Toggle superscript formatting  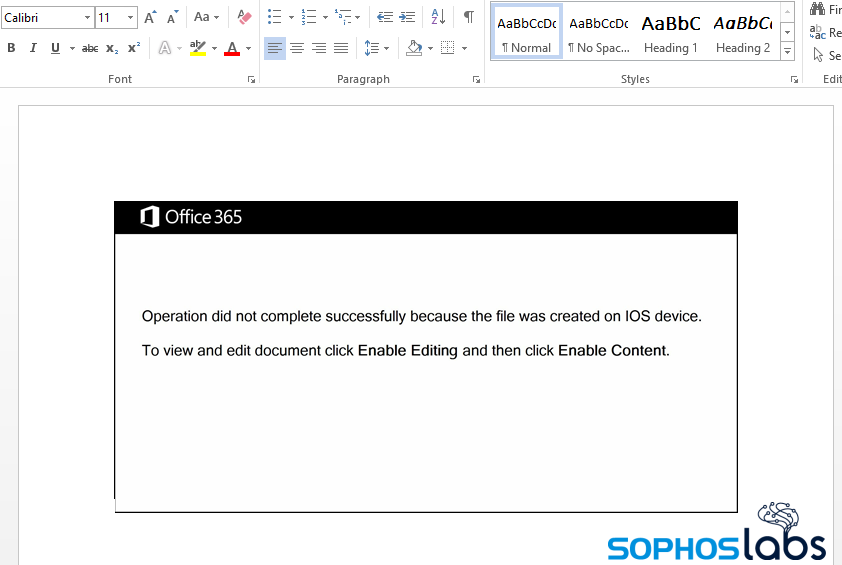click(x=134, y=48)
